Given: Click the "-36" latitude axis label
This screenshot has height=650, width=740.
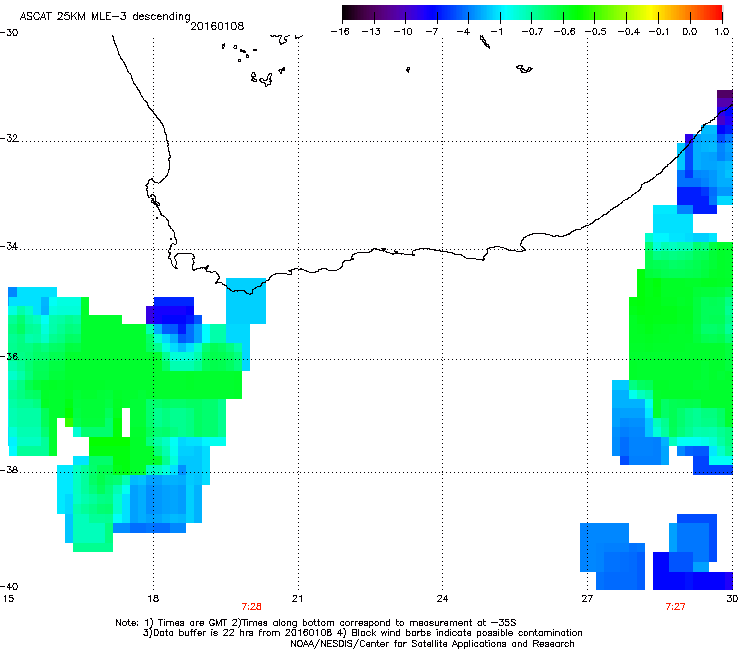Looking at the screenshot, I should point(9,356).
